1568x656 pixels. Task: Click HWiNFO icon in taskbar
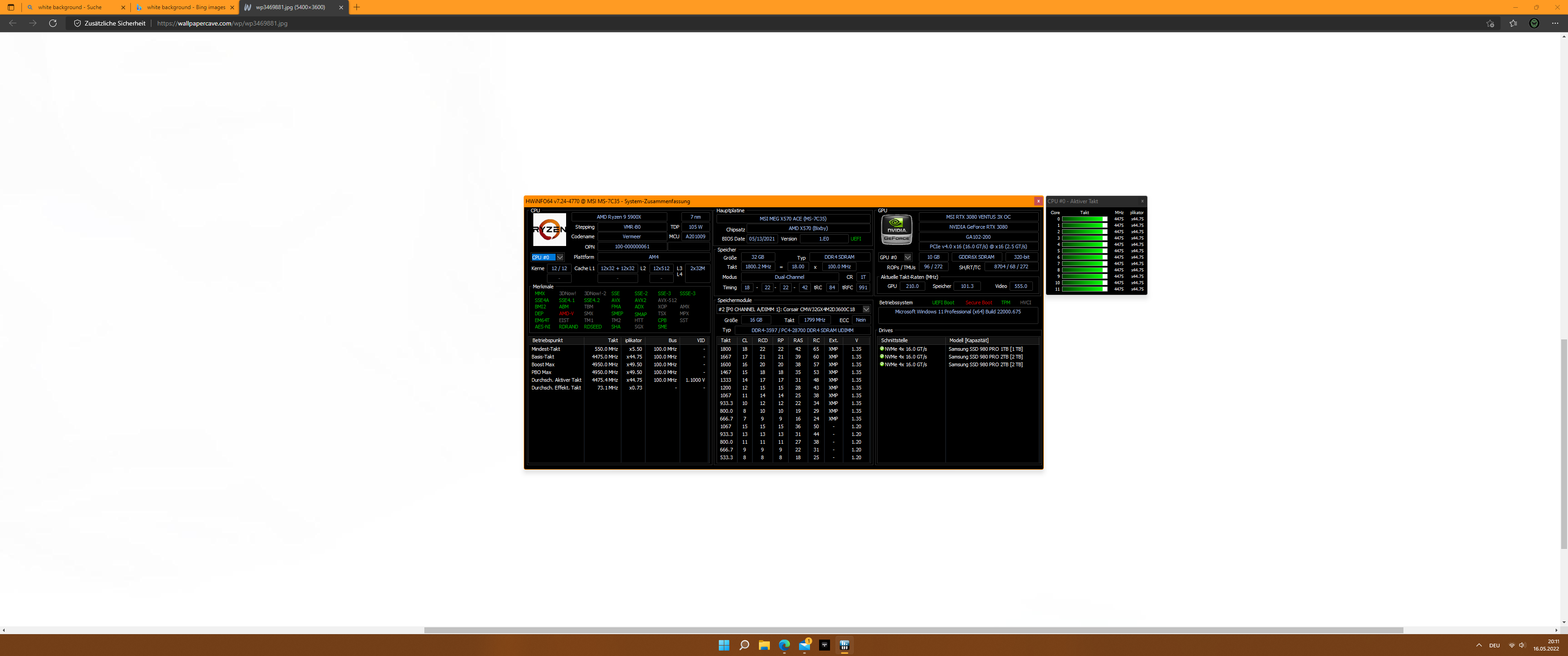click(x=844, y=645)
